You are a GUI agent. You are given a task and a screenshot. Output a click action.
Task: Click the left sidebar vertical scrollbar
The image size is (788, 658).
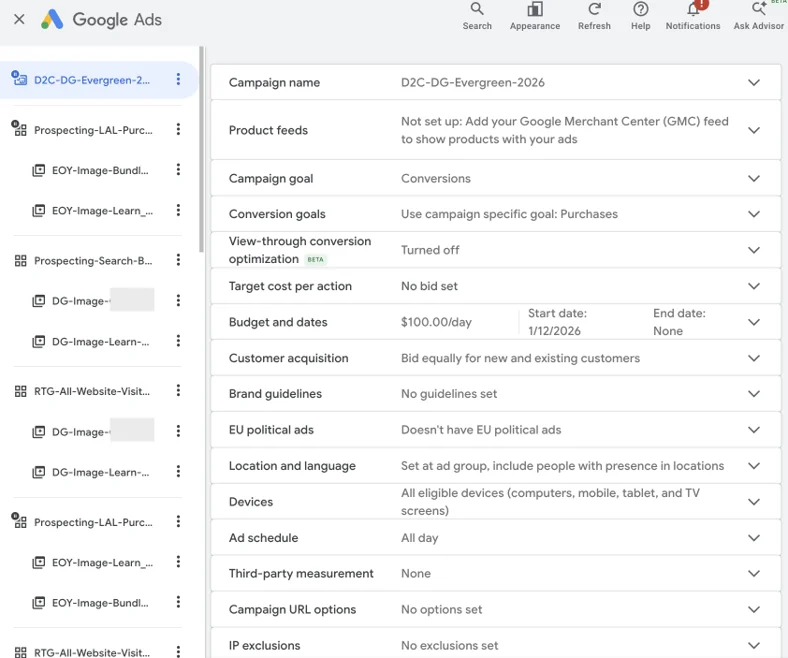pyautogui.click(x=202, y=150)
